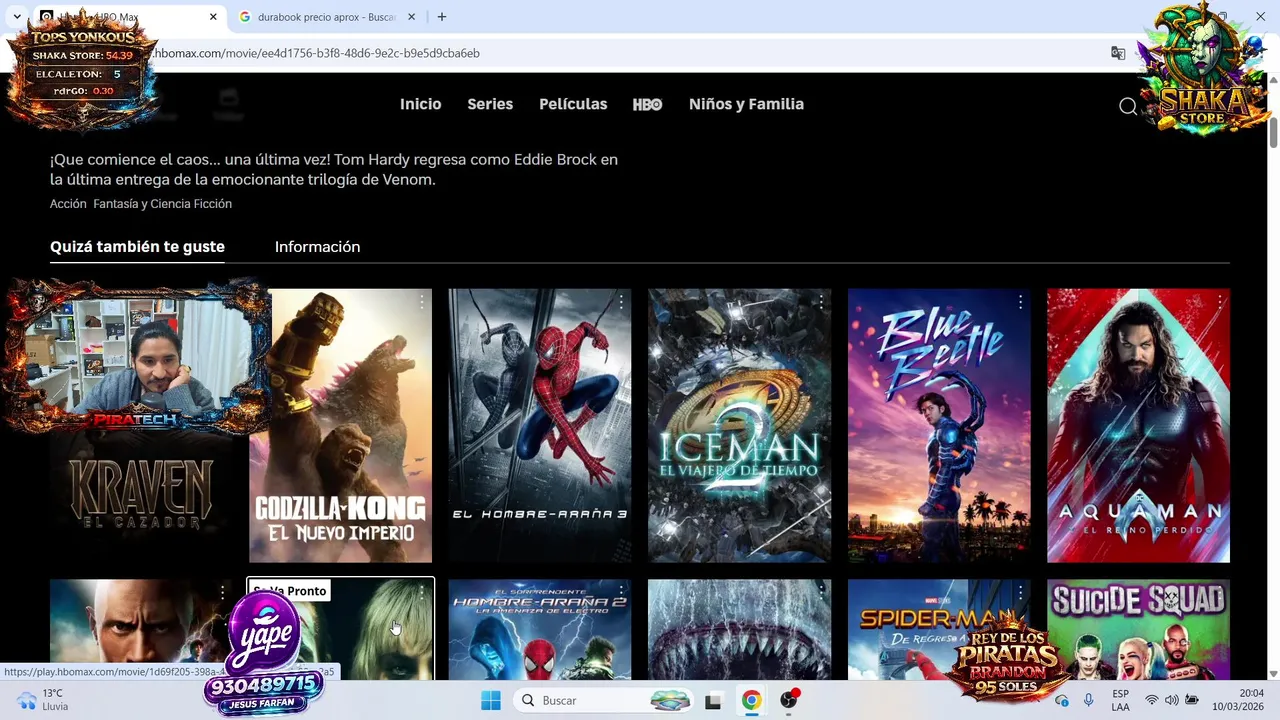The image size is (1280, 720).
Task: Open Windows Start menu
Action: [x=490, y=700]
